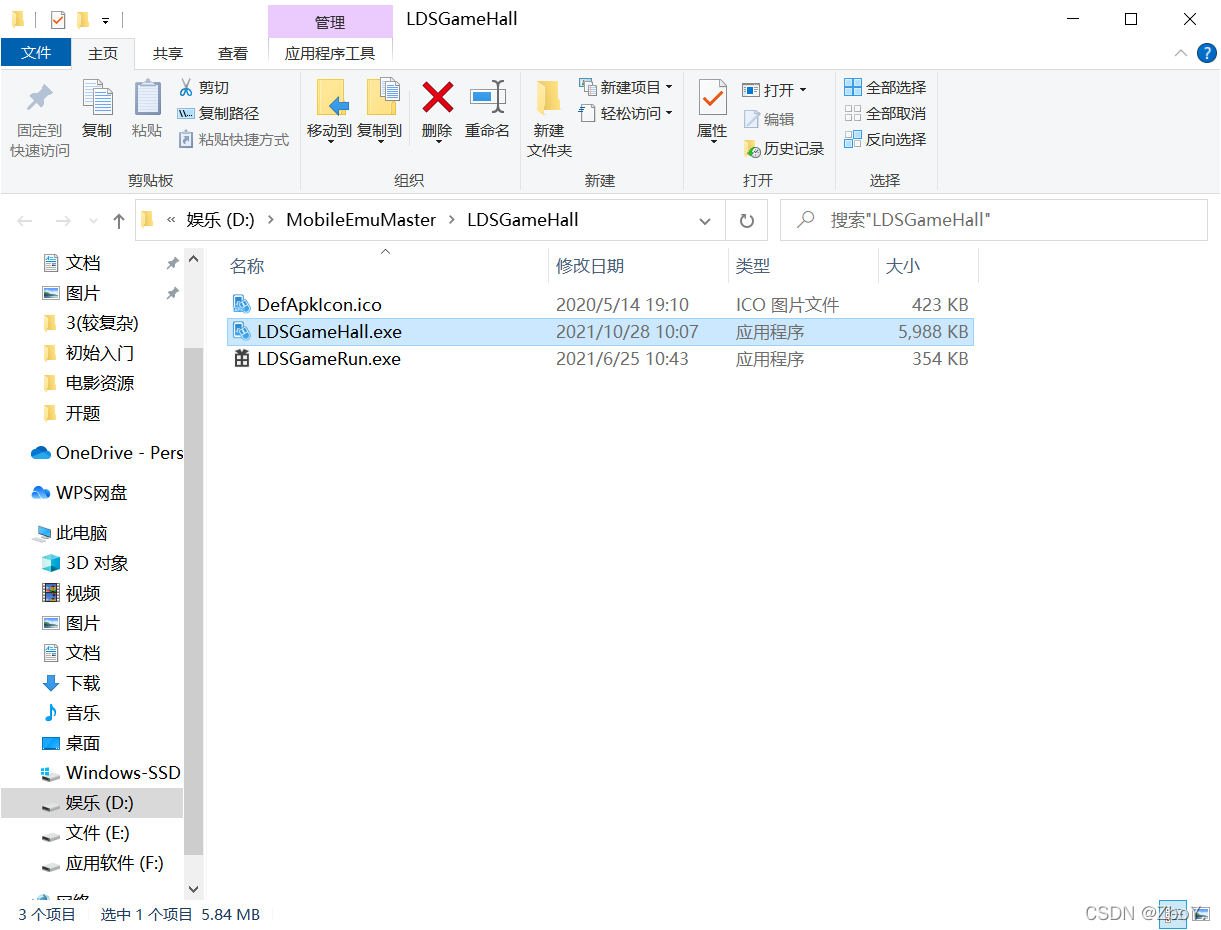Go up one folder level arrow

pyautogui.click(x=119, y=220)
